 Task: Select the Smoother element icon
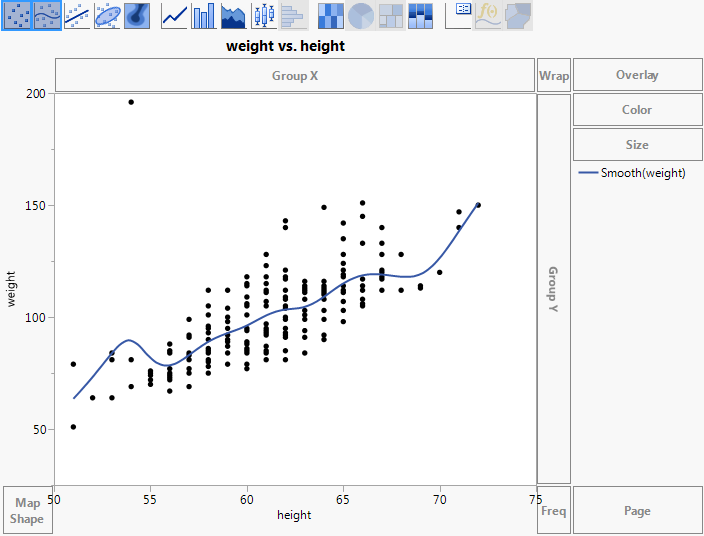click(x=47, y=16)
